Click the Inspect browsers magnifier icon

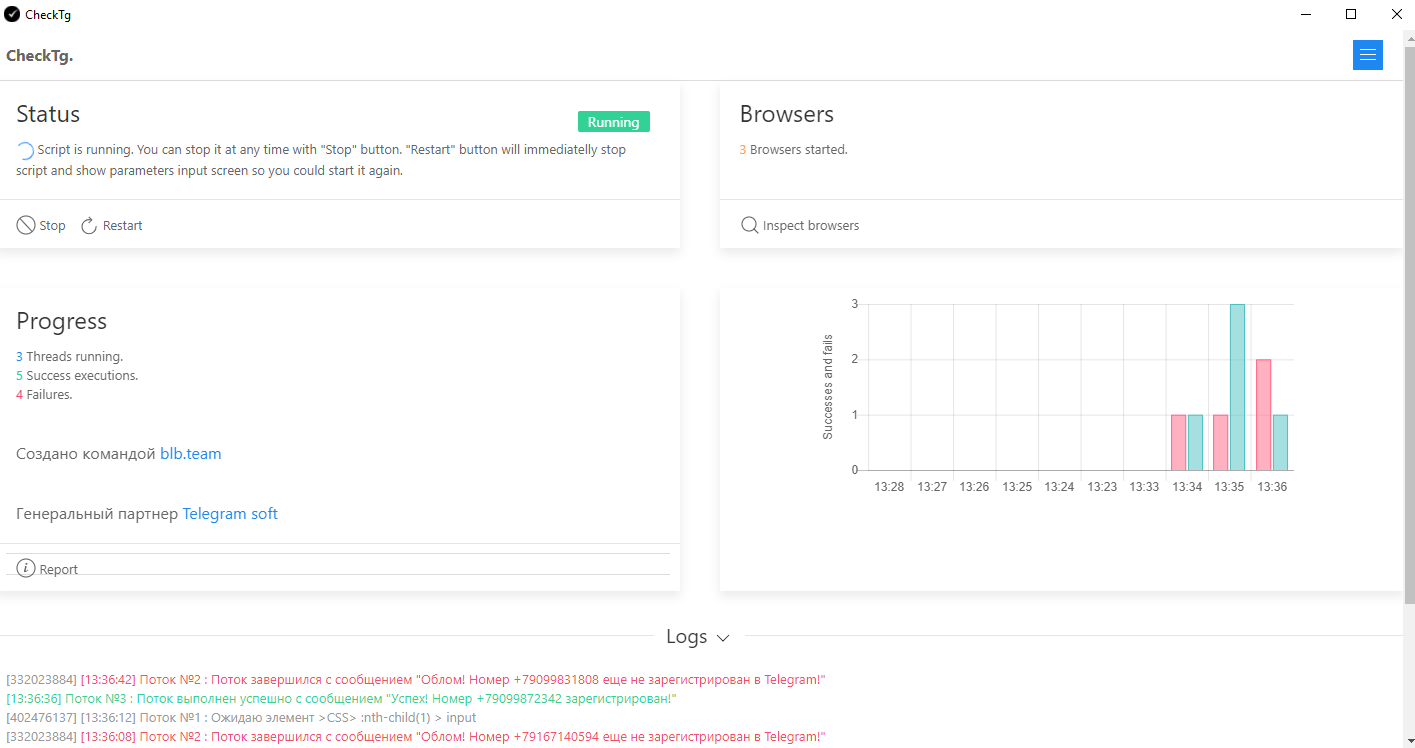tap(749, 226)
